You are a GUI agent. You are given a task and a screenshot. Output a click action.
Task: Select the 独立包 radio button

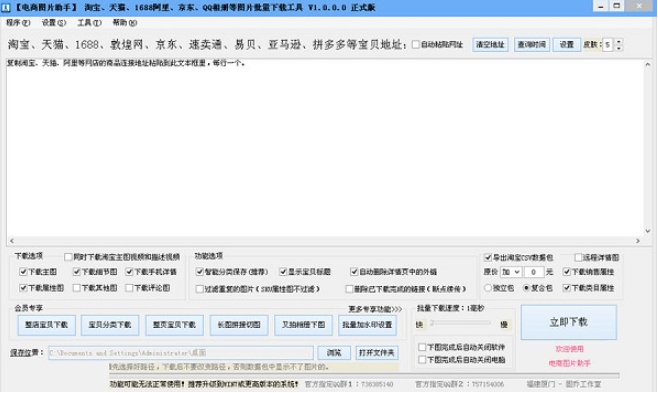[488, 288]
